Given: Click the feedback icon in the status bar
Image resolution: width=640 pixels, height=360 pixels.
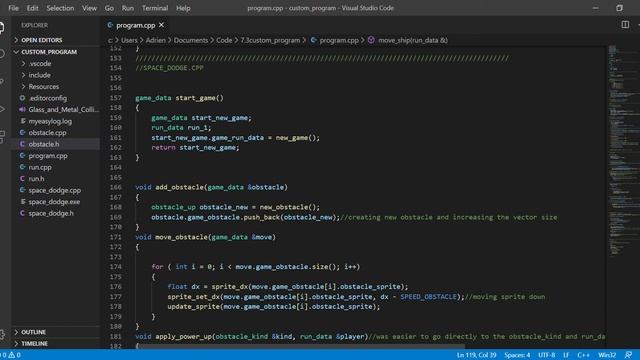Looking at the screenshot, I should (628, 355).
